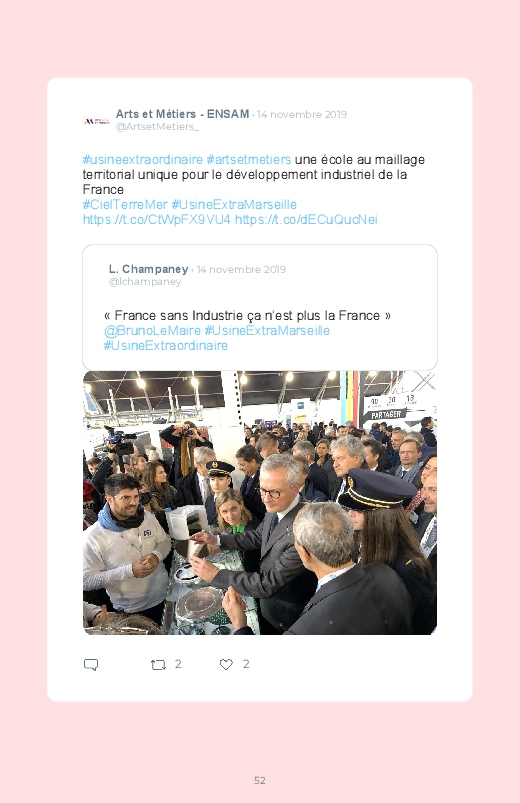
Task: Open the Arts et Métiers - ENSAM profile name
Action: point(182,114)
